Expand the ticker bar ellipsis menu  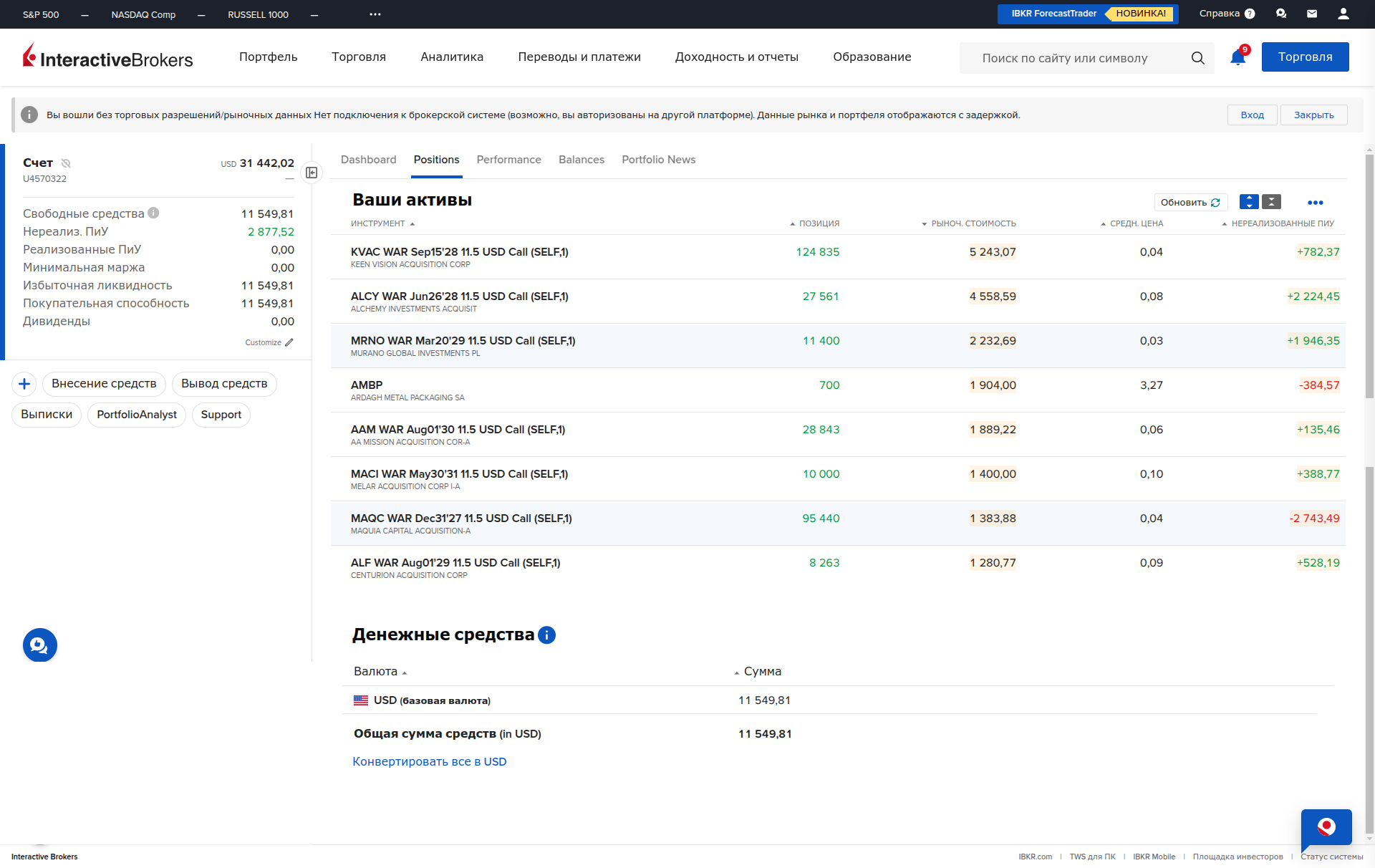click(x=375, y=14)
